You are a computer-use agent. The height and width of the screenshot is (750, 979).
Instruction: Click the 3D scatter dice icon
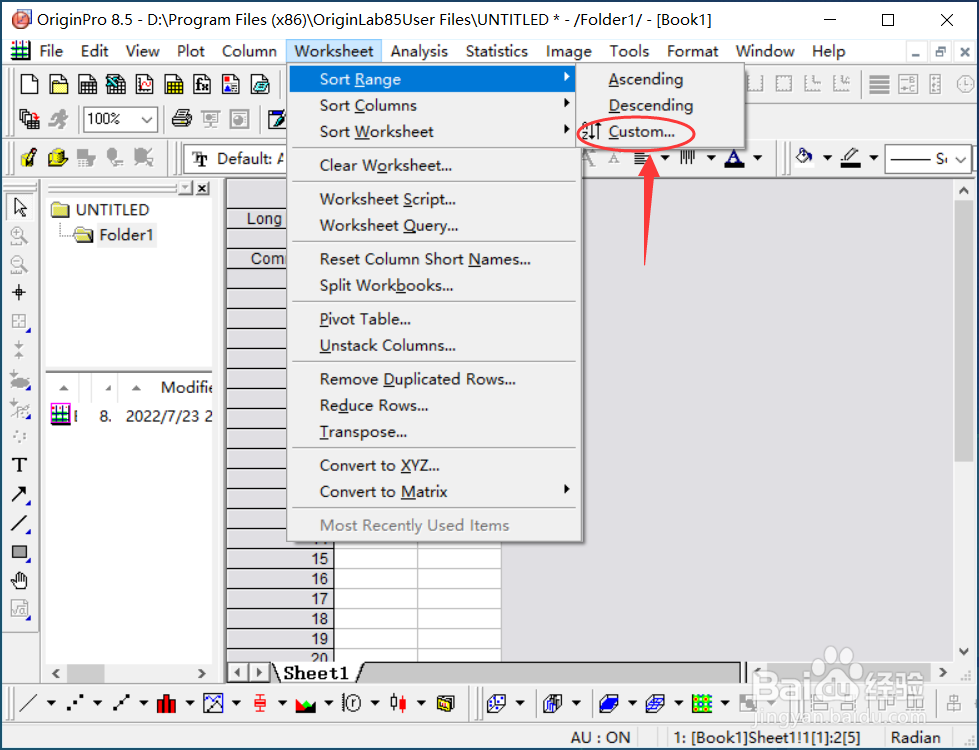[496, 703]
